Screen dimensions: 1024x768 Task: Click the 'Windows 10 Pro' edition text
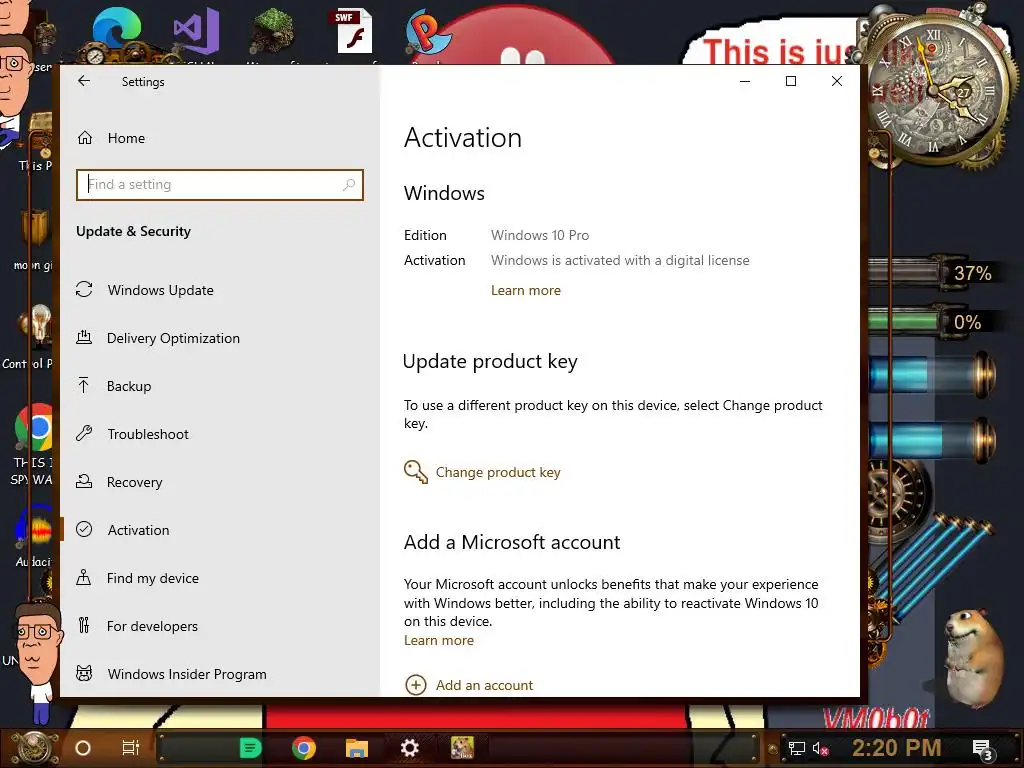click(540, 235)
